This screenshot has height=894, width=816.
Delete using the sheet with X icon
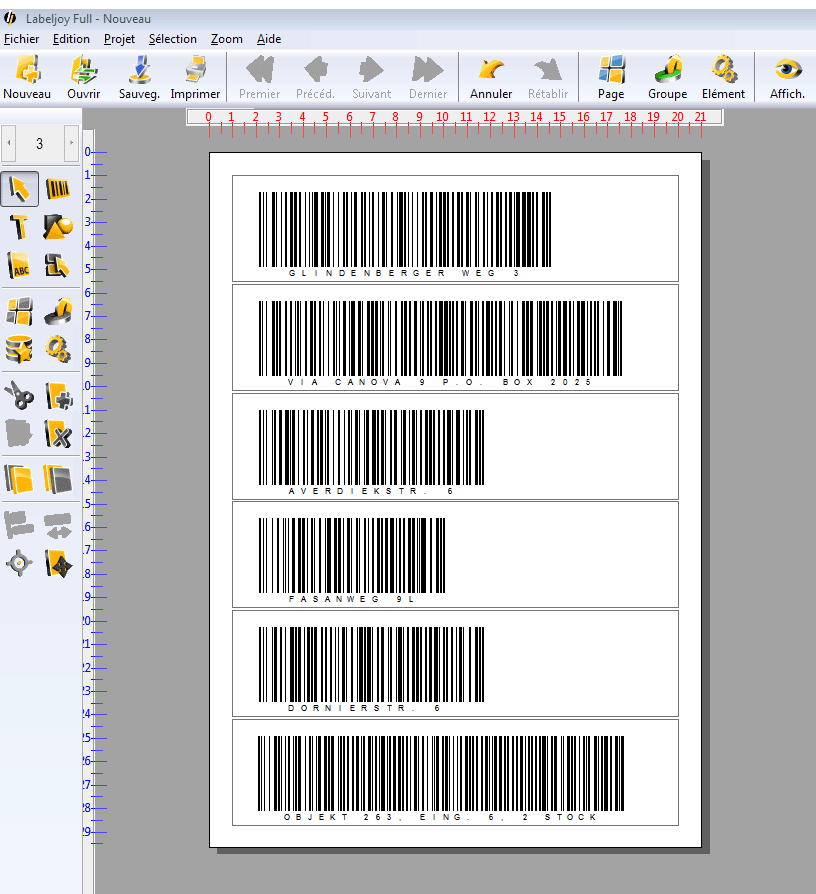click(58, 434)
